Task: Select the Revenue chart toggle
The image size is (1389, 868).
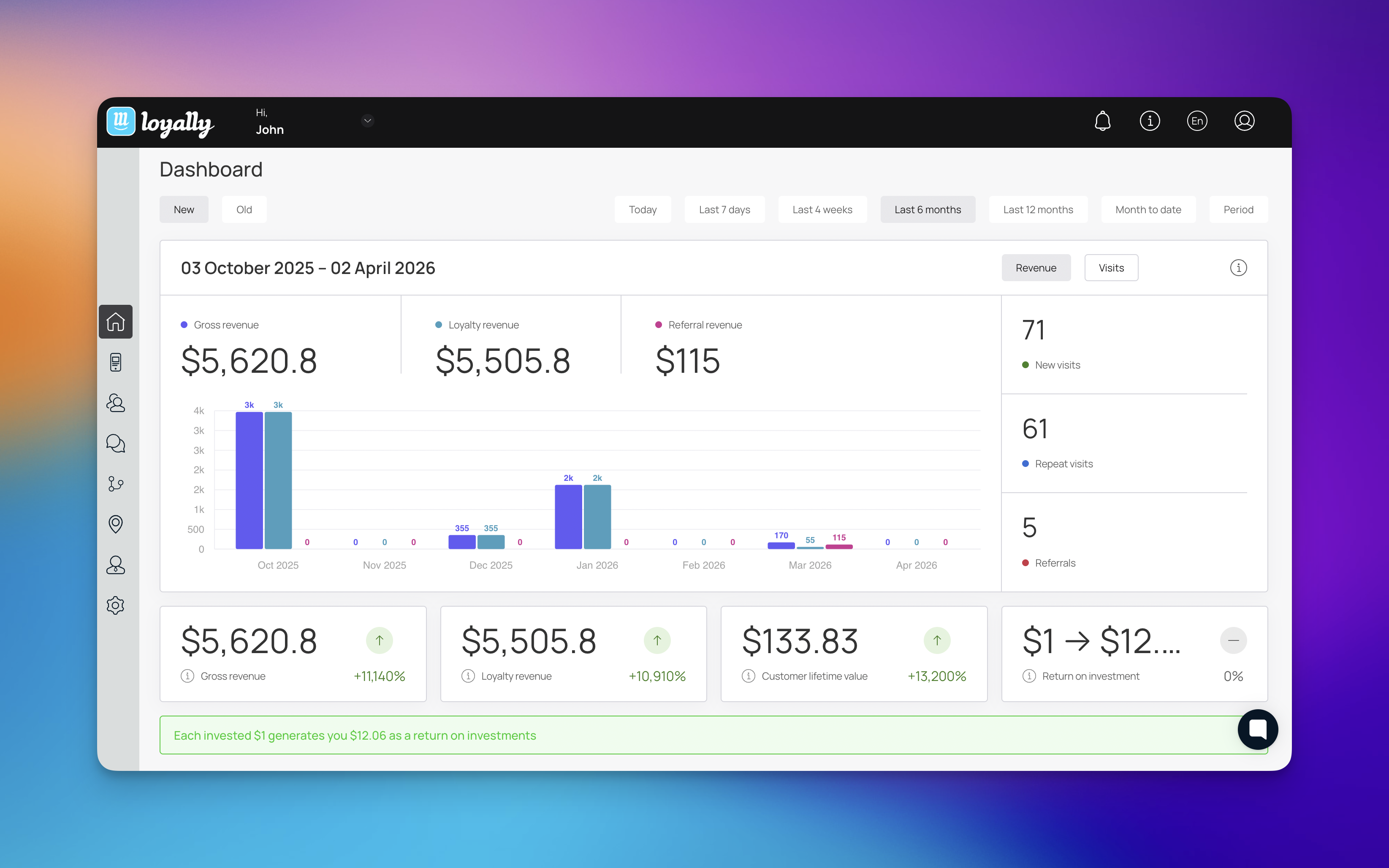Action: tap(1036, 268)
